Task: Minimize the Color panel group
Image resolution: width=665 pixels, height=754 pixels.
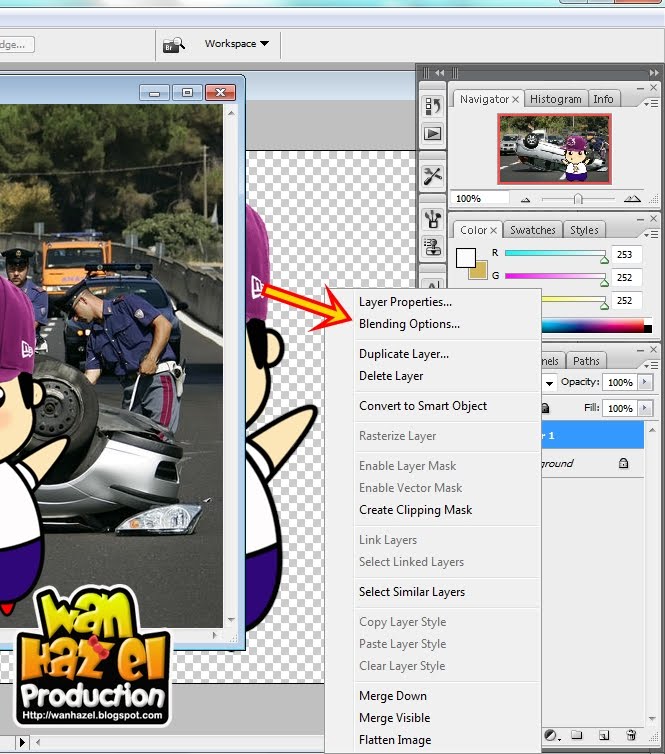Action: pyautogui.click(x=640, y=219)
